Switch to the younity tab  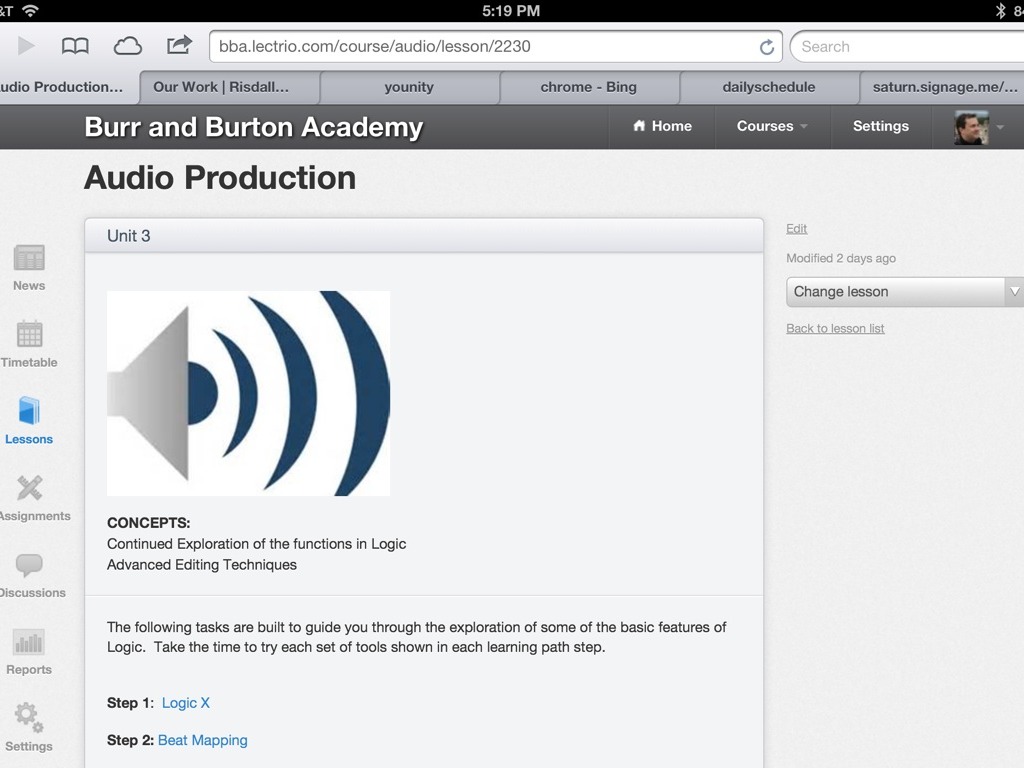tap(409, 87)
